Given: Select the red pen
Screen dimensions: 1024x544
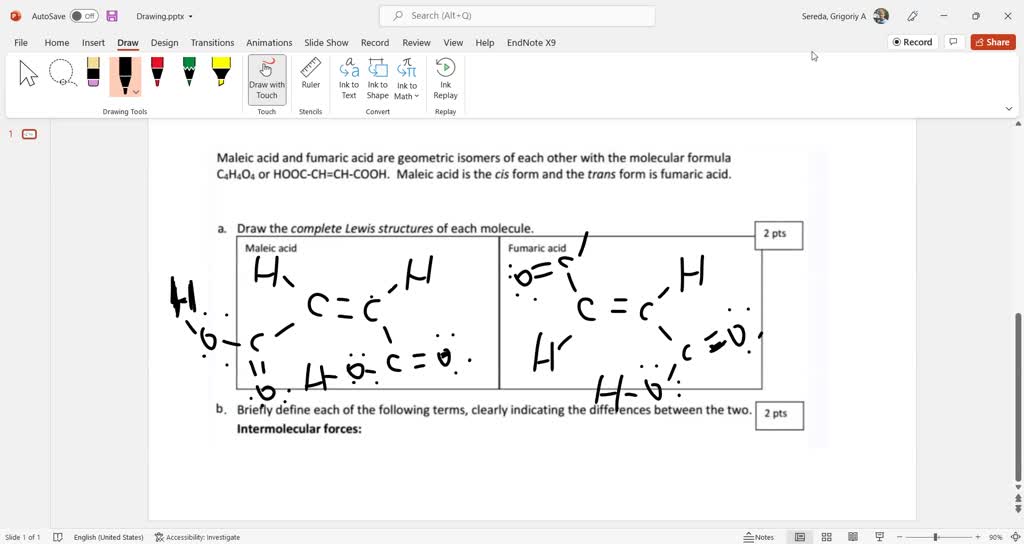Looking at the screenshot, I should click(x=157, y=72).
